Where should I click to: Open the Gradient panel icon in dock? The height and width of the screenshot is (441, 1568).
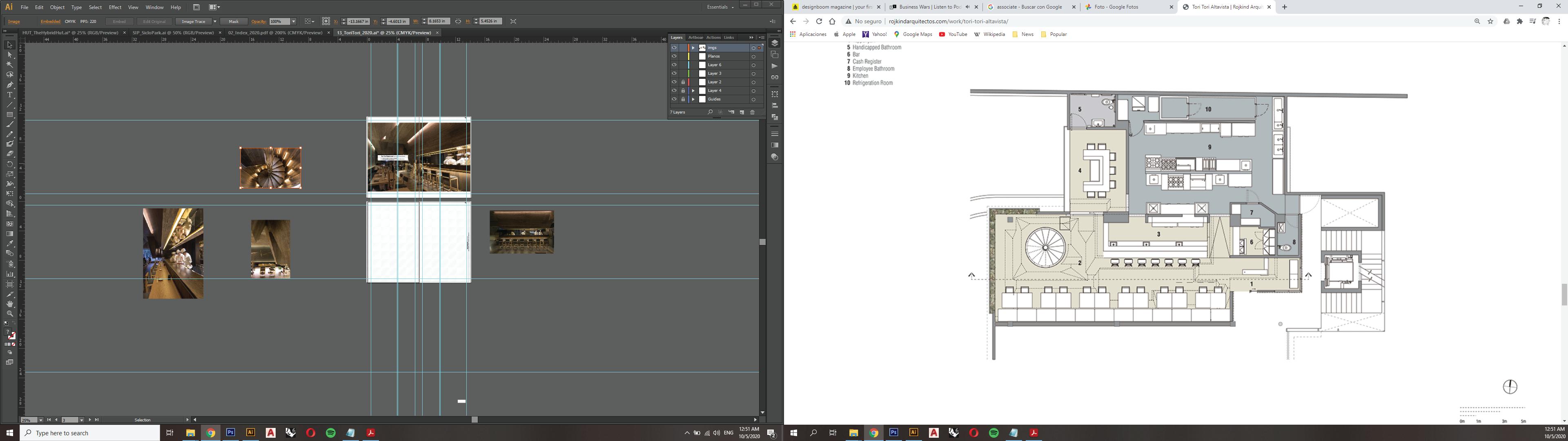[775, 145]
